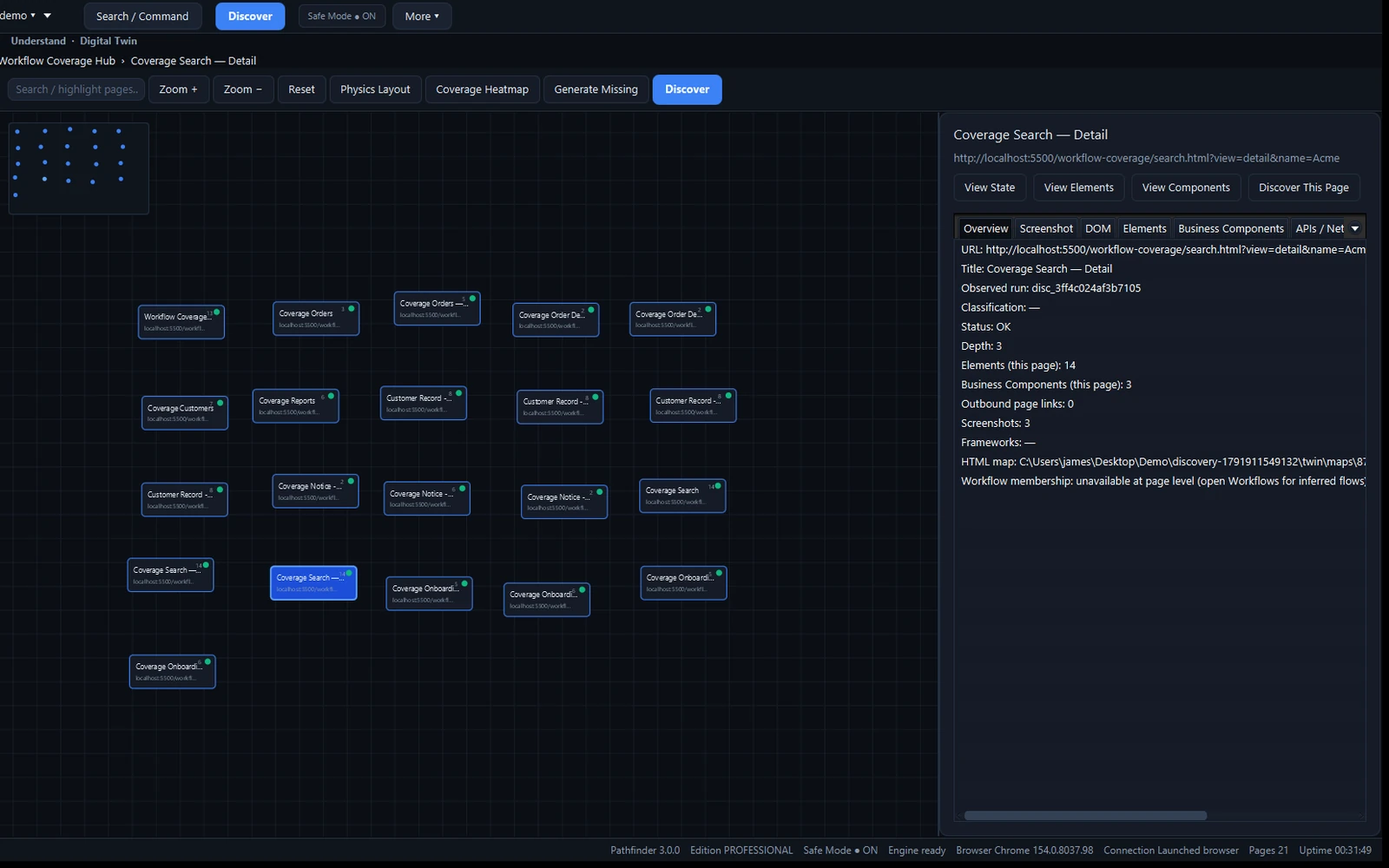The height and width of the screenshot is (868, 1389).
Task: Open the Business Components tab
Action: tap(1231, 228)
